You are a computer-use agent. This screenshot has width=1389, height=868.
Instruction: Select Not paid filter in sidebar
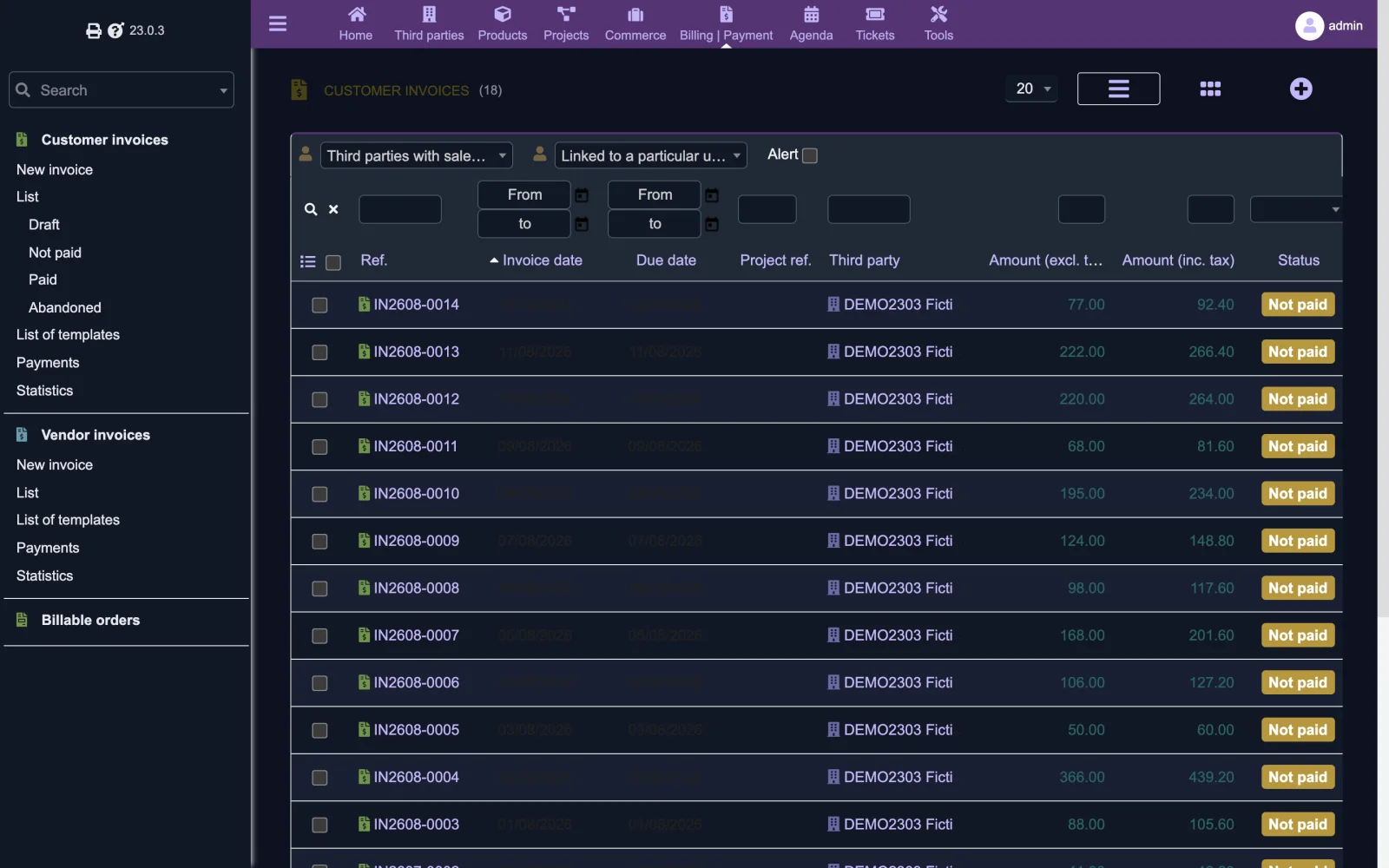[x=55, y=253]
